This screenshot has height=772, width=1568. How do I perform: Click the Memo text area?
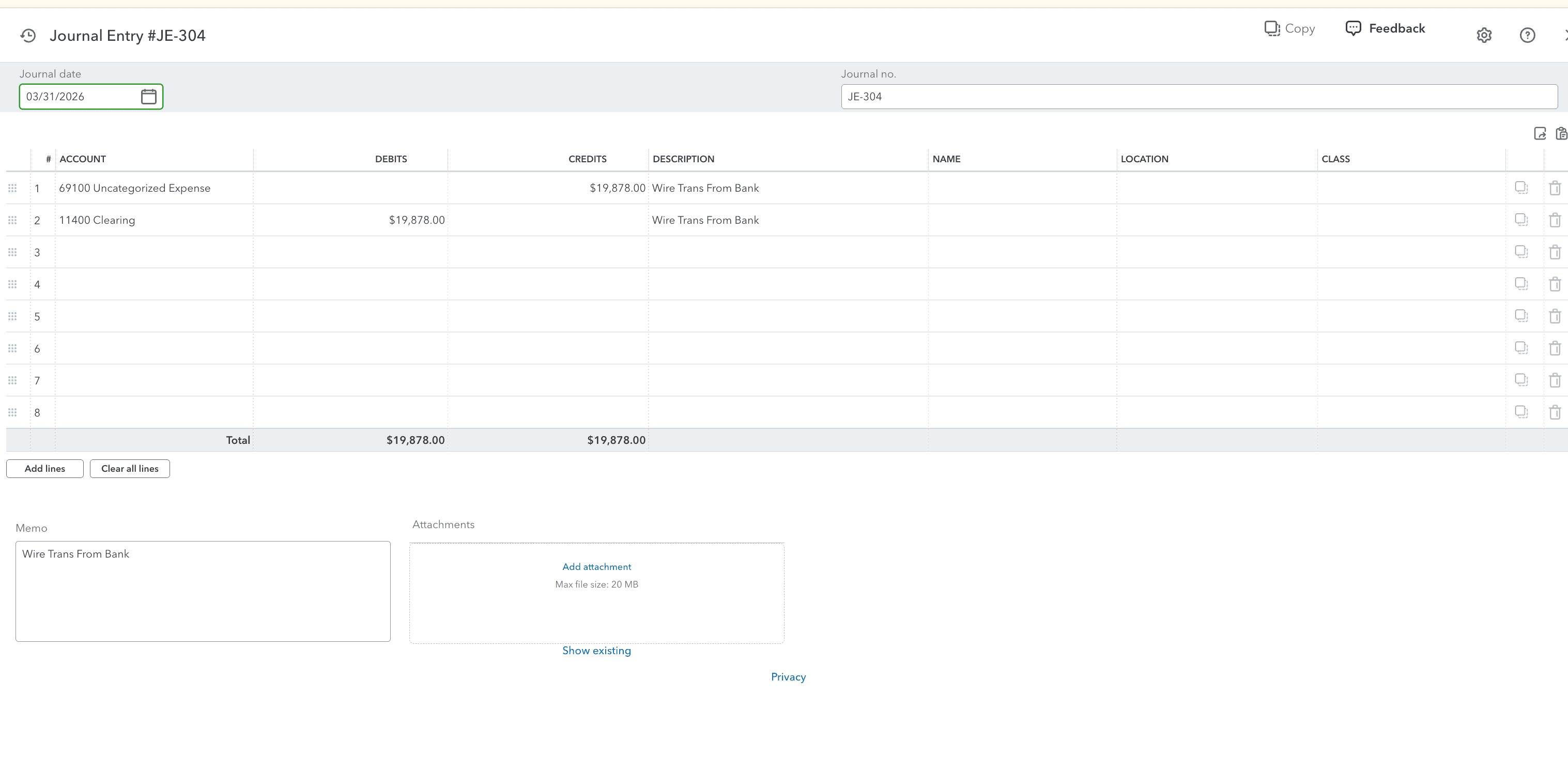pyautogui.click(x=203, y=591)
